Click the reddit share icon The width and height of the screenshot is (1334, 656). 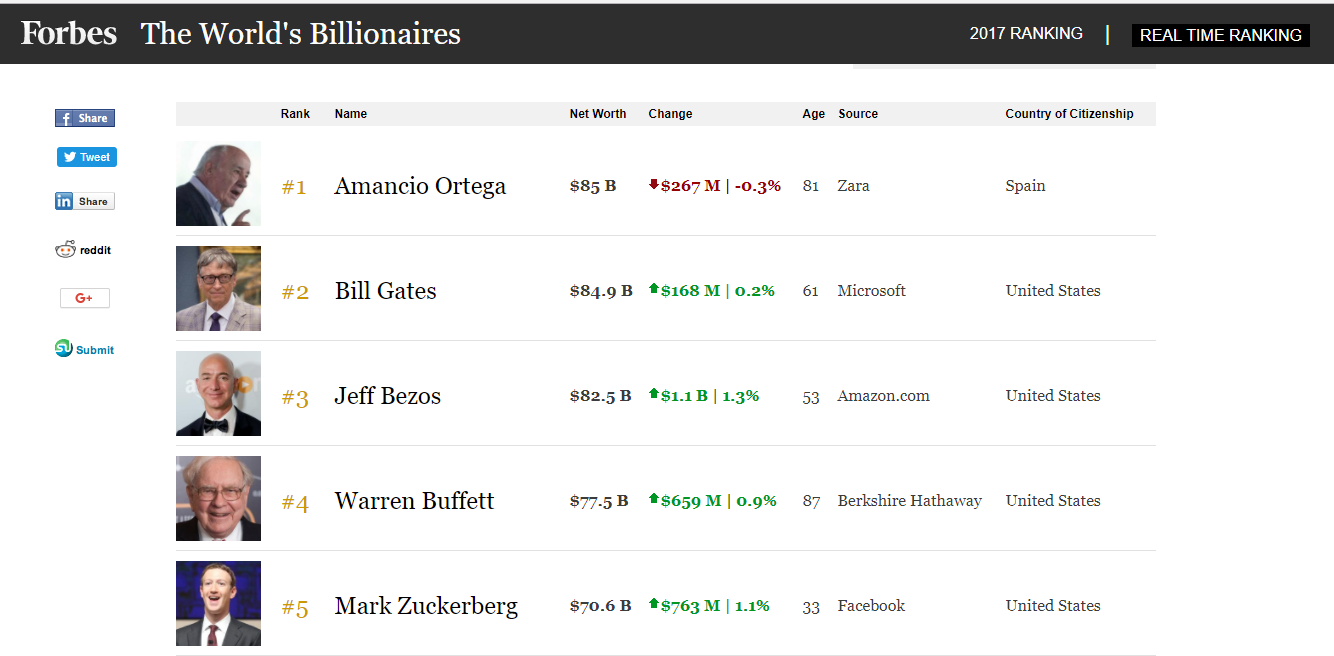(x=84, y=250)
